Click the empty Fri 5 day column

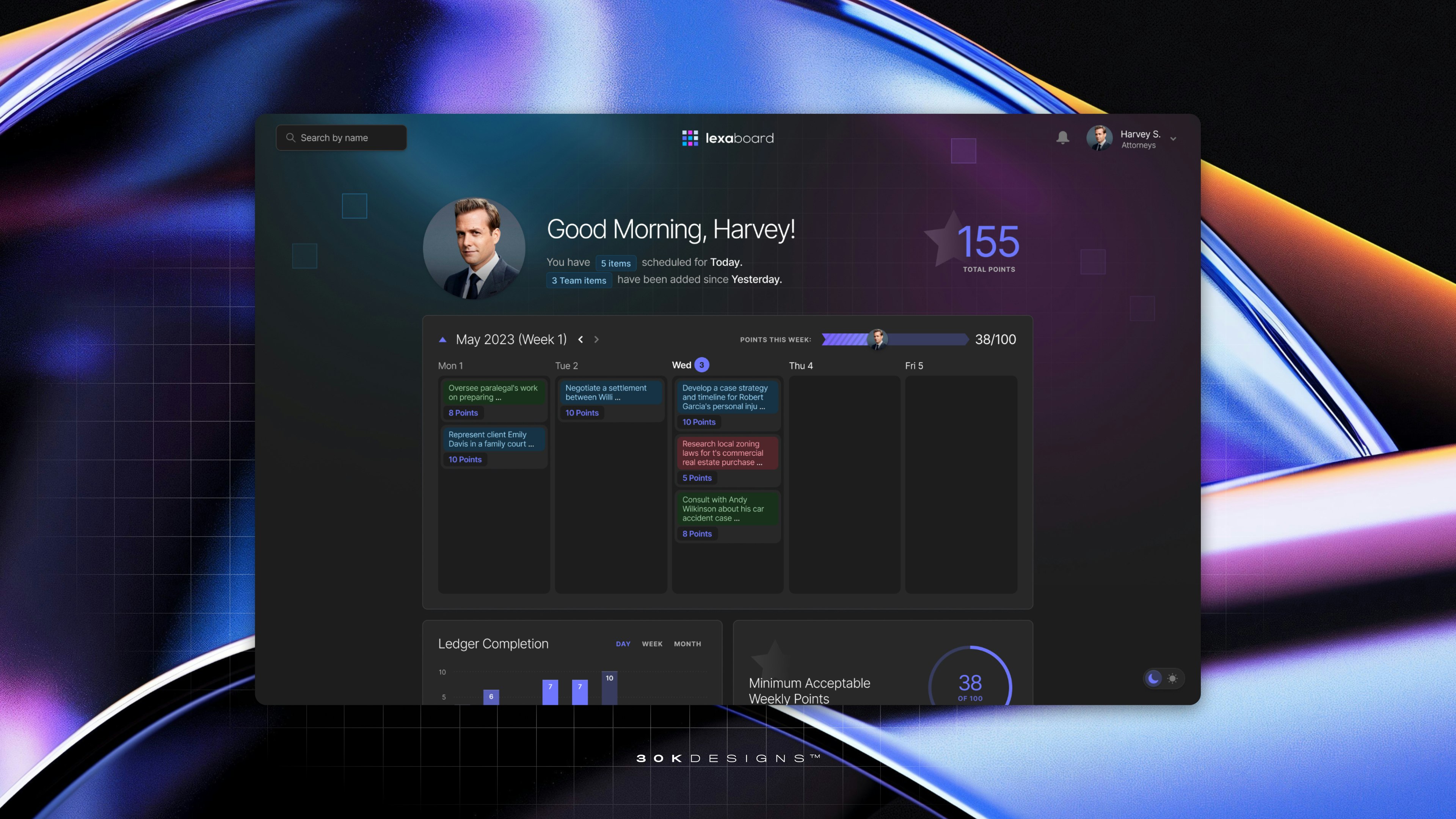[x=961, y=485]
